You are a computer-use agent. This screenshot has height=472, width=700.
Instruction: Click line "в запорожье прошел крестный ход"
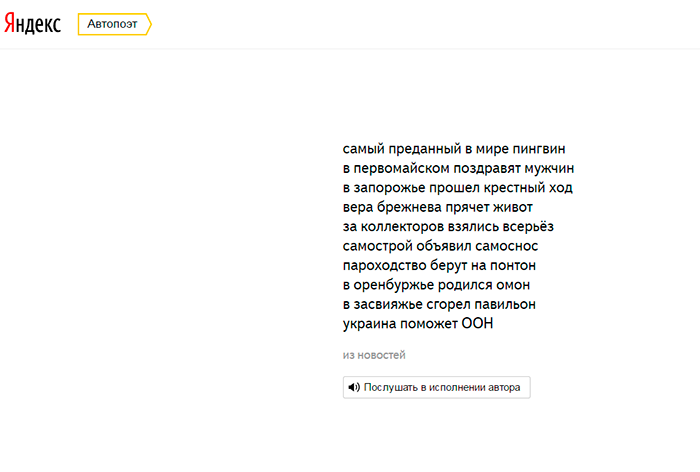point(457,188)
